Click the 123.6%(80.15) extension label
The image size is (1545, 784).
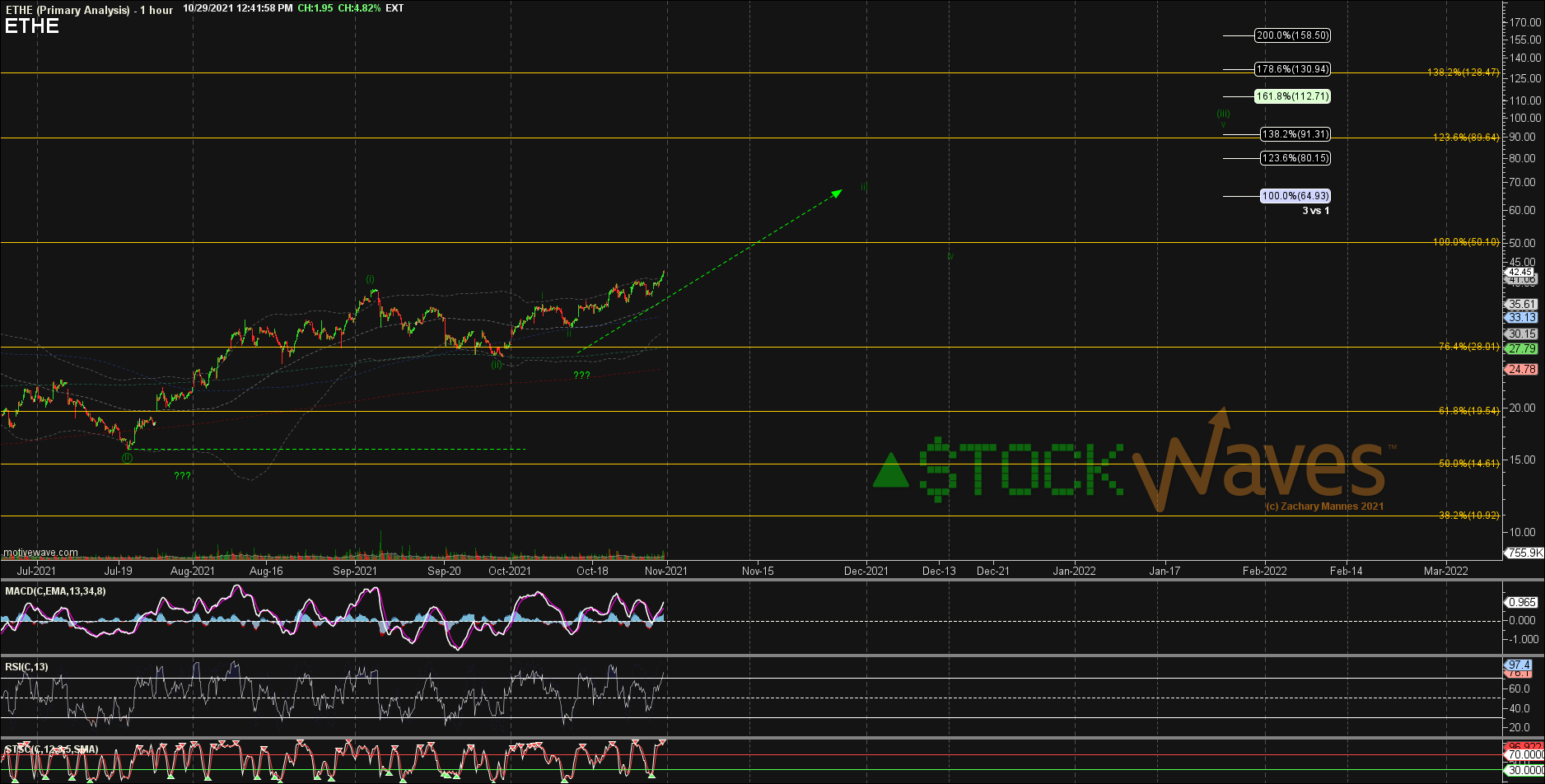tap(1295, 158)
